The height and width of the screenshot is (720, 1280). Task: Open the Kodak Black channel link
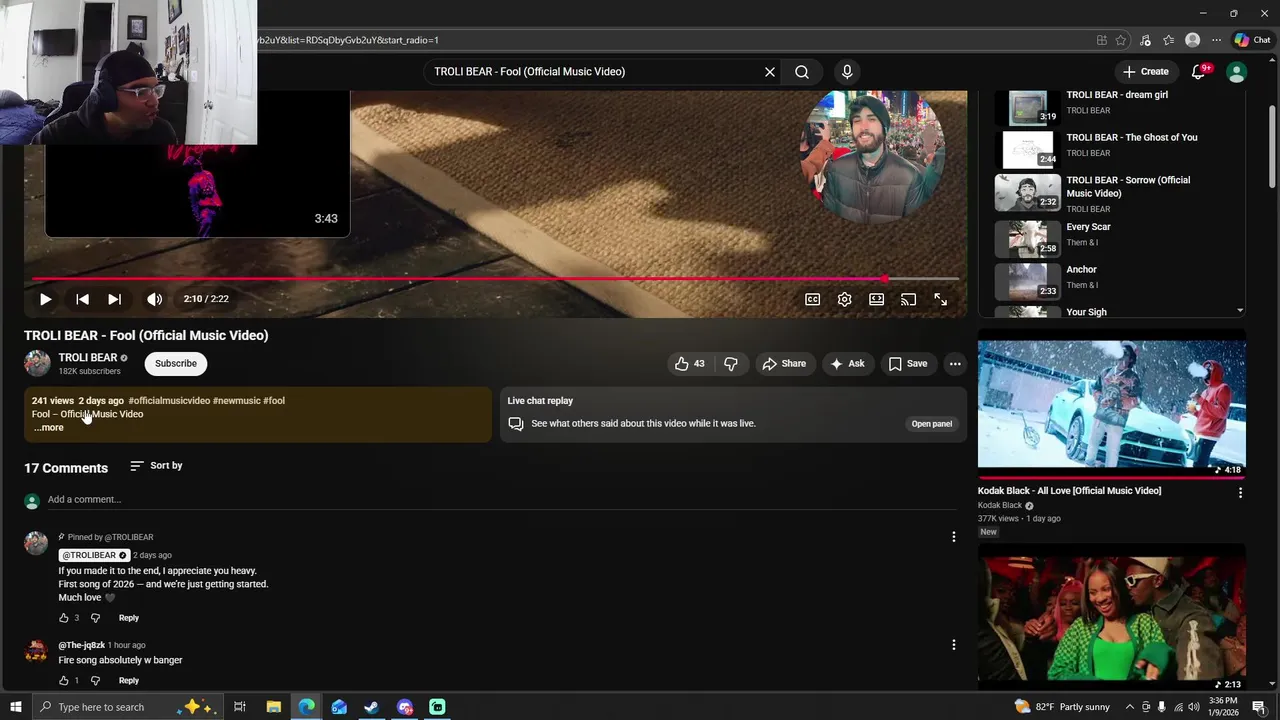[1000, 506]
